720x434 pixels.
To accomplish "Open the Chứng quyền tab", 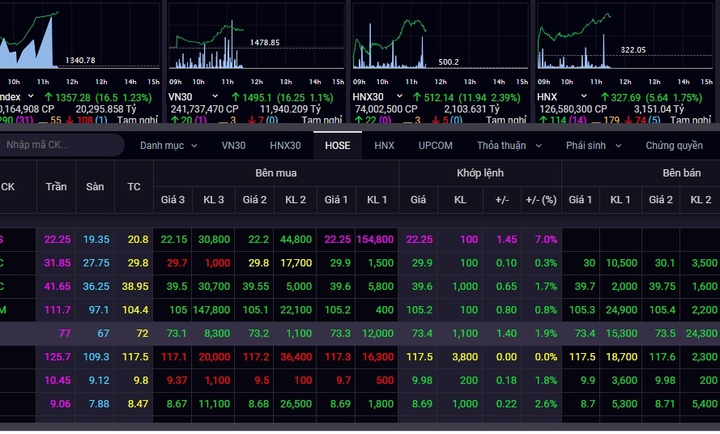I will pos(674,145).
